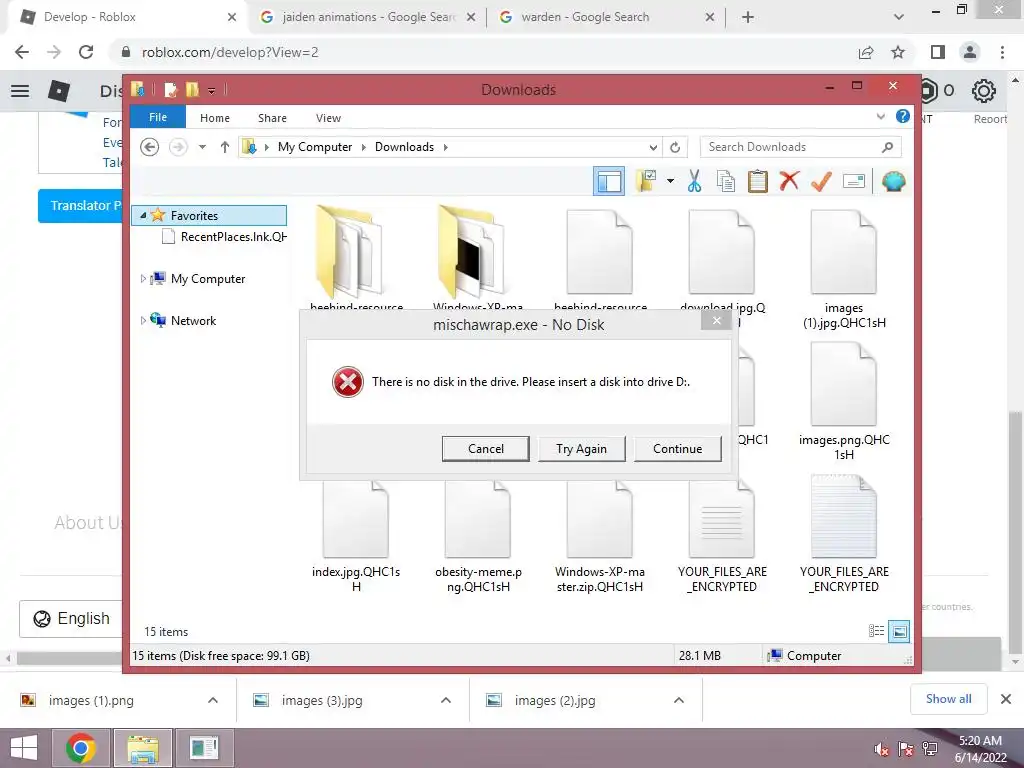Open the Windows Start button
Screen dimensions: 1024x768
(24, 748)
